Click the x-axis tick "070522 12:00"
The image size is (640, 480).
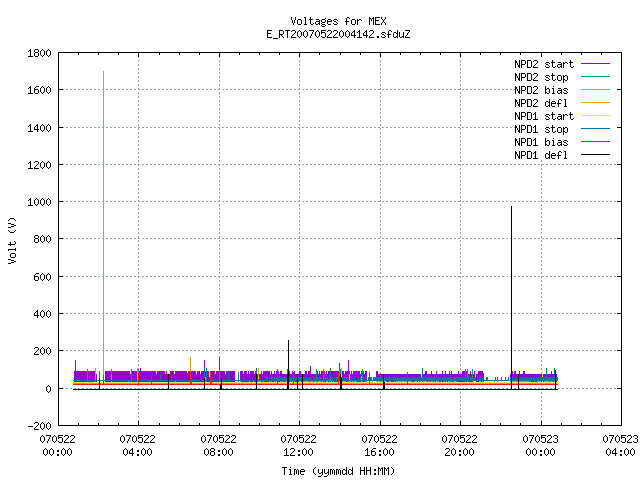[298, 446]
